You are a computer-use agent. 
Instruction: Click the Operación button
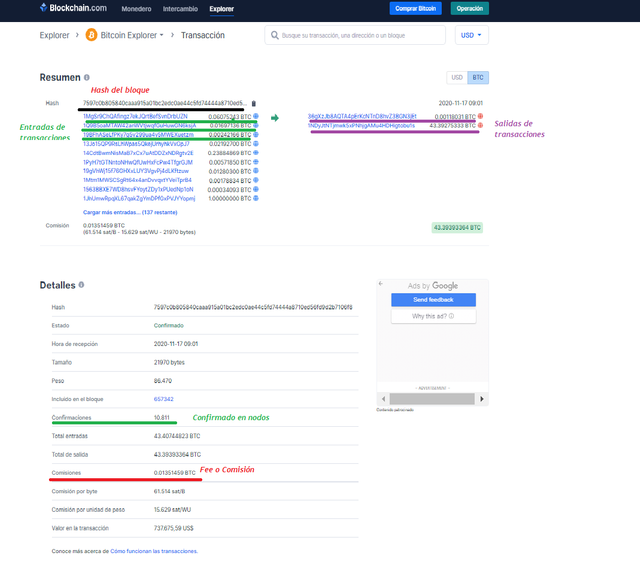point(470,8)
